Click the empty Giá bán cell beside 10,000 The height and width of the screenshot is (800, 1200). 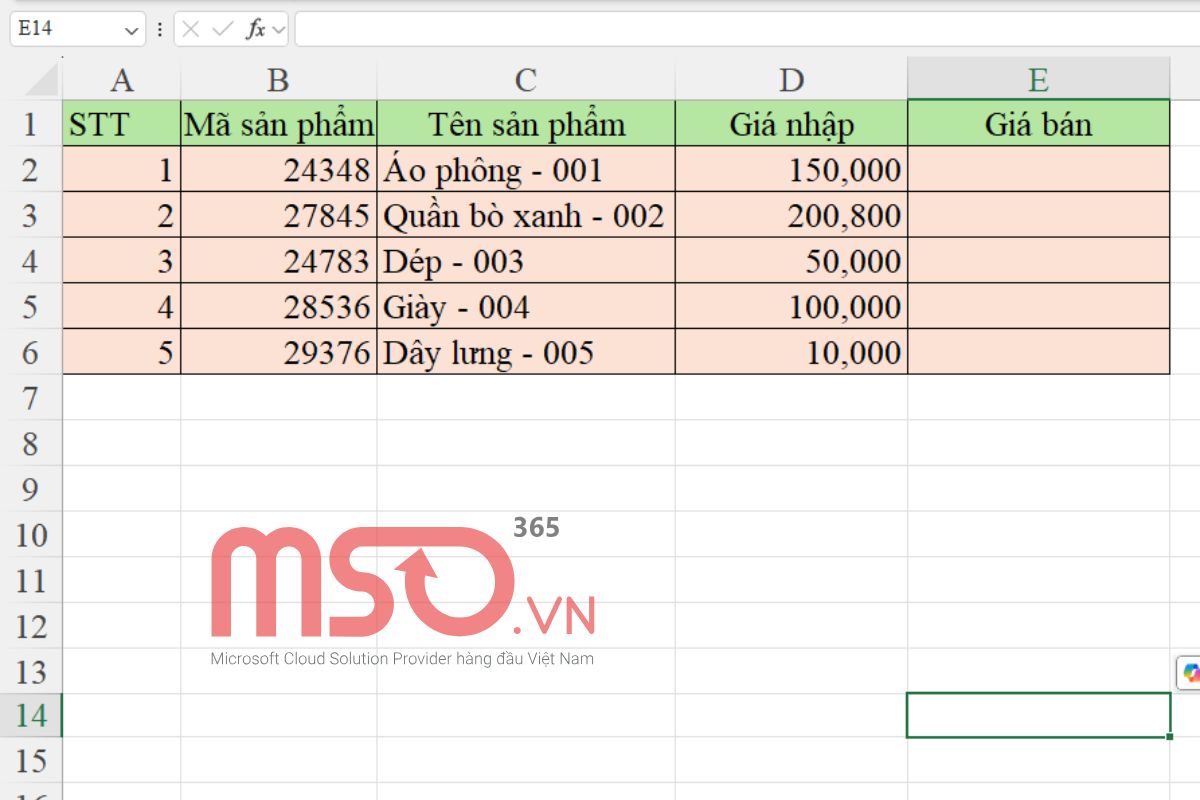(1038, 353)
